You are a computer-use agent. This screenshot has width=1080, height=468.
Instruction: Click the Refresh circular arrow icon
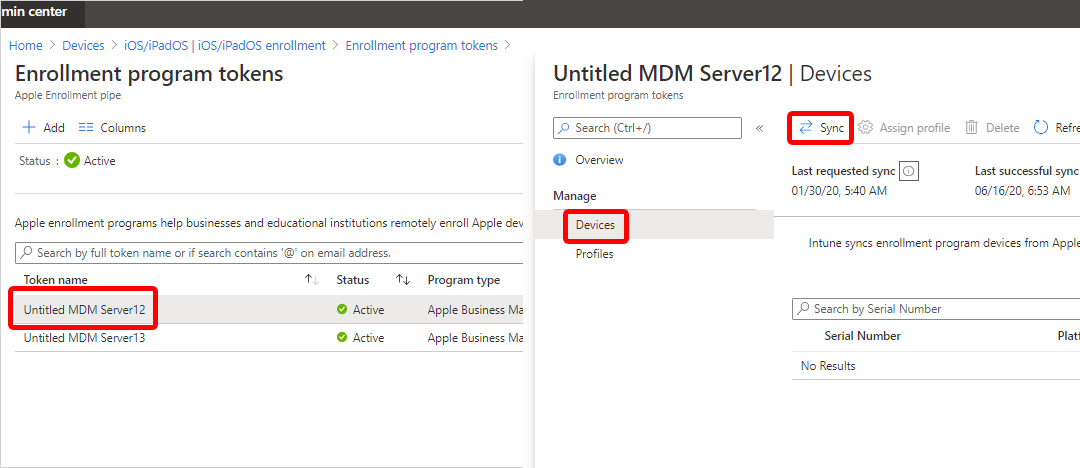[x=1041, y=128]
